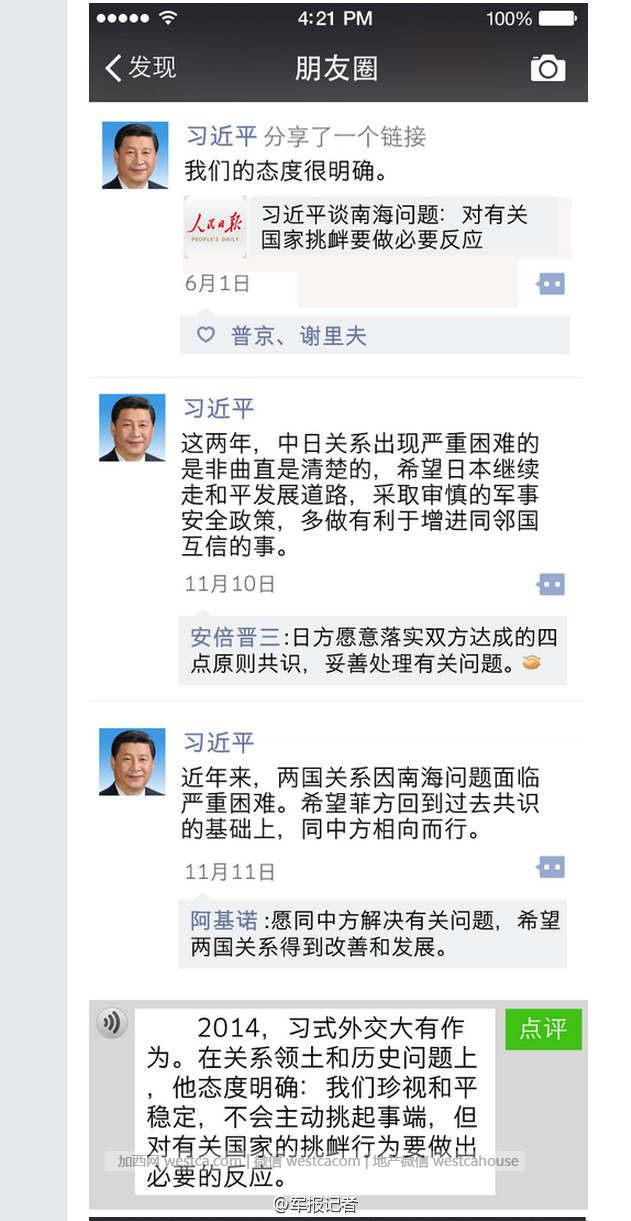Screen dimensions: 631x1221
Task: Tap 谢里夫 in the likes list
Action: [333, 336]
